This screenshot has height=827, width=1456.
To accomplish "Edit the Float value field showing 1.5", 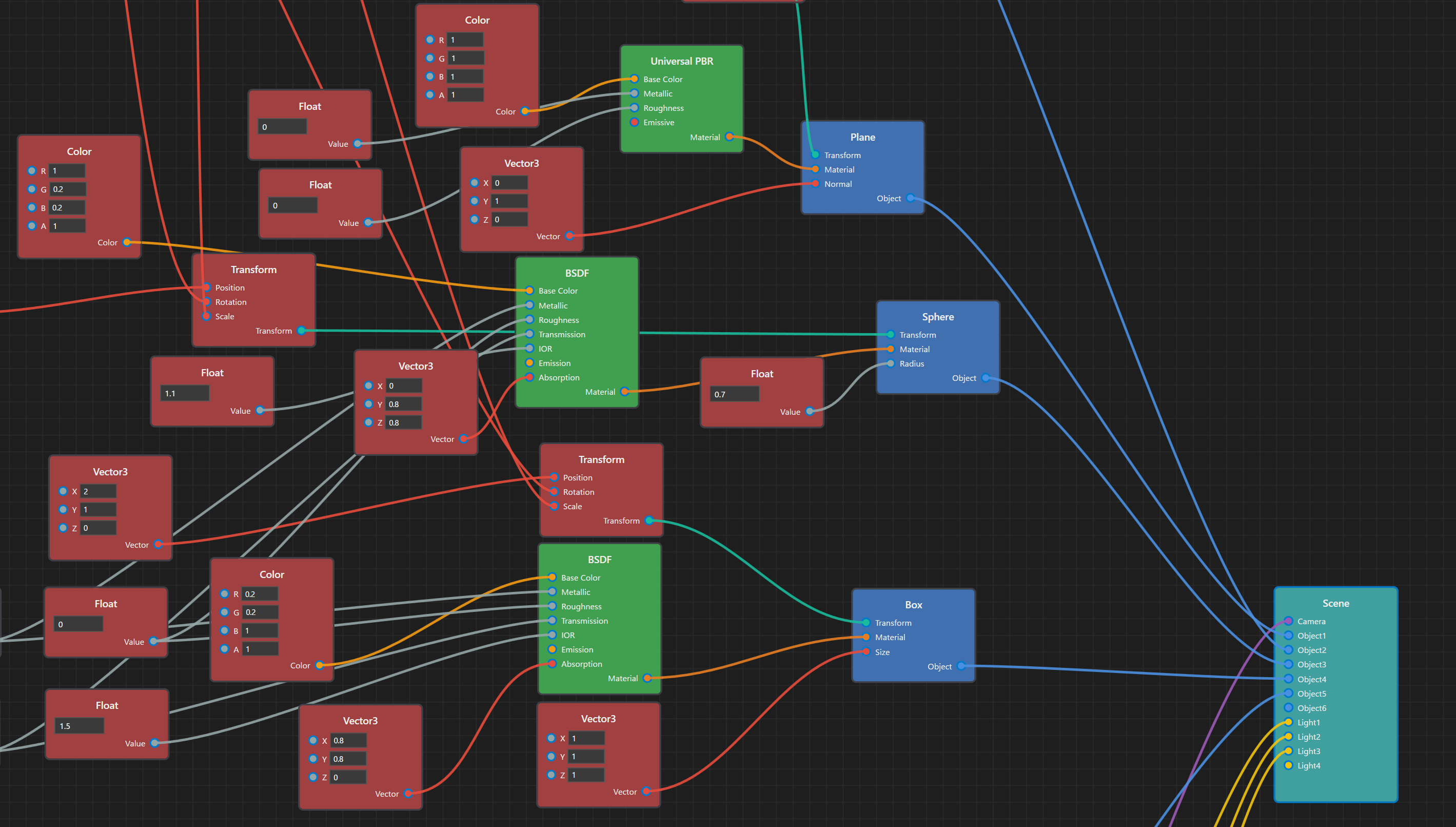I will (80, 726).
